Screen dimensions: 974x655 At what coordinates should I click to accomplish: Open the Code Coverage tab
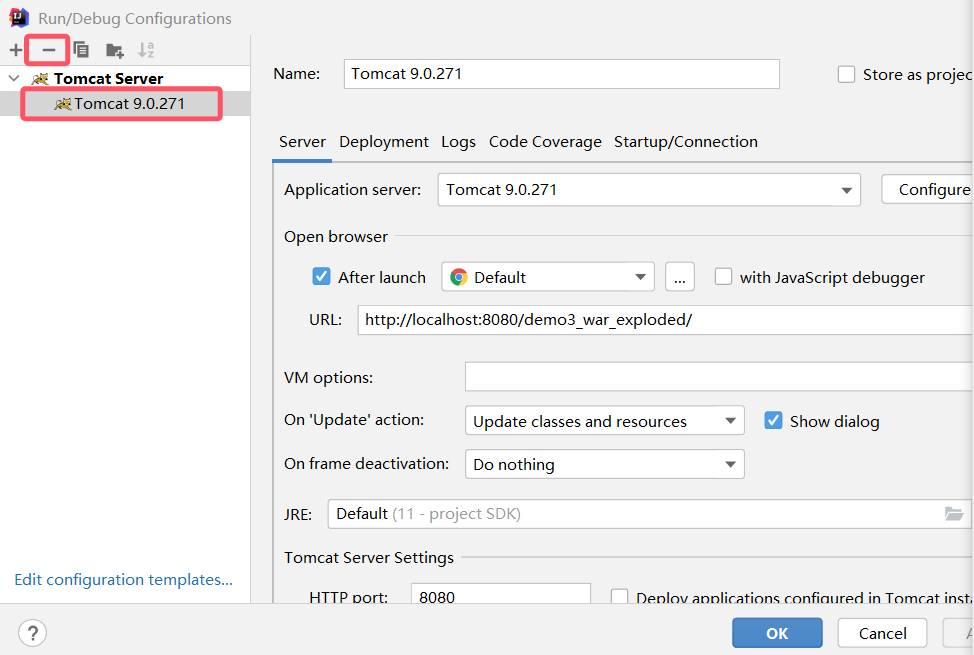pyautogui.click(x=545, y=142)
